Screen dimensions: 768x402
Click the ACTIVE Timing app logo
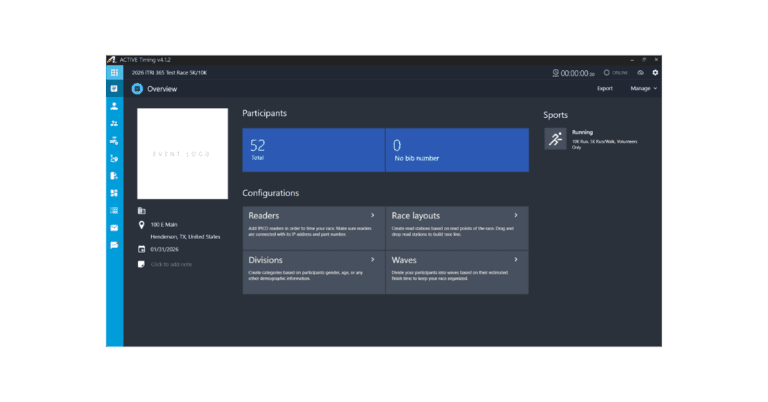(x=112, y=60)
